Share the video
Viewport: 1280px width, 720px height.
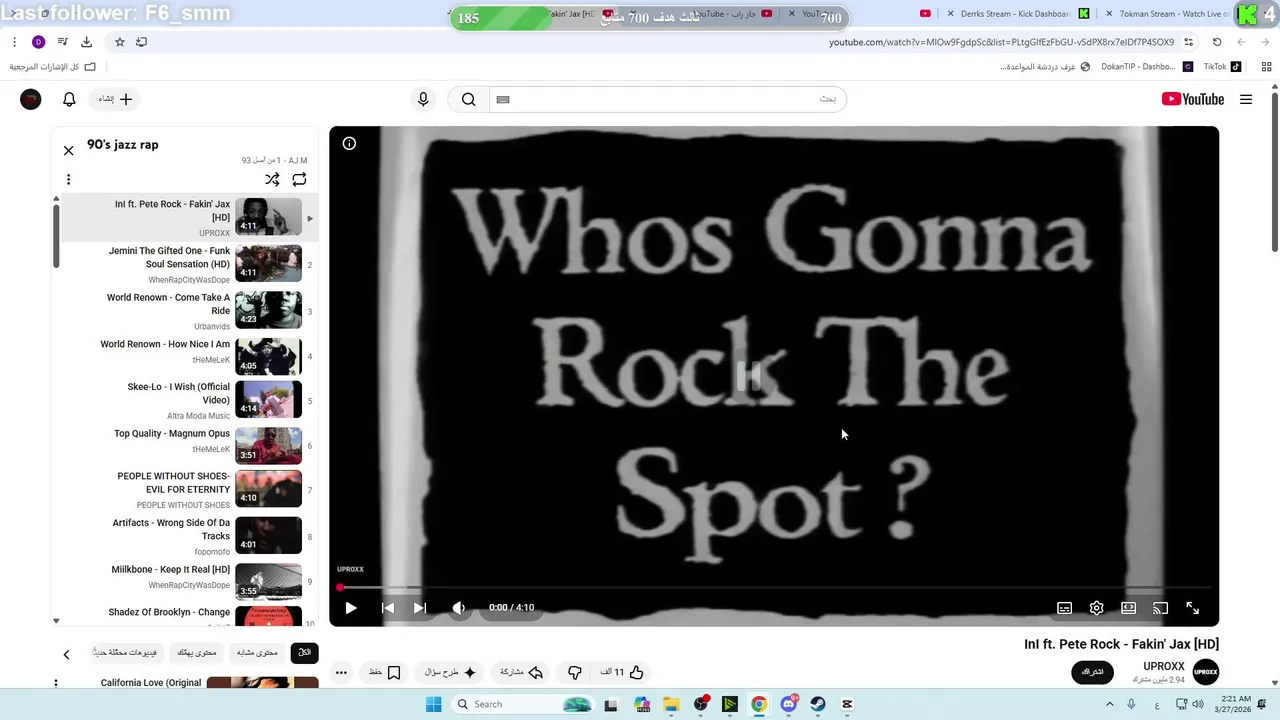pyautogui.click(x=521, y=672)
